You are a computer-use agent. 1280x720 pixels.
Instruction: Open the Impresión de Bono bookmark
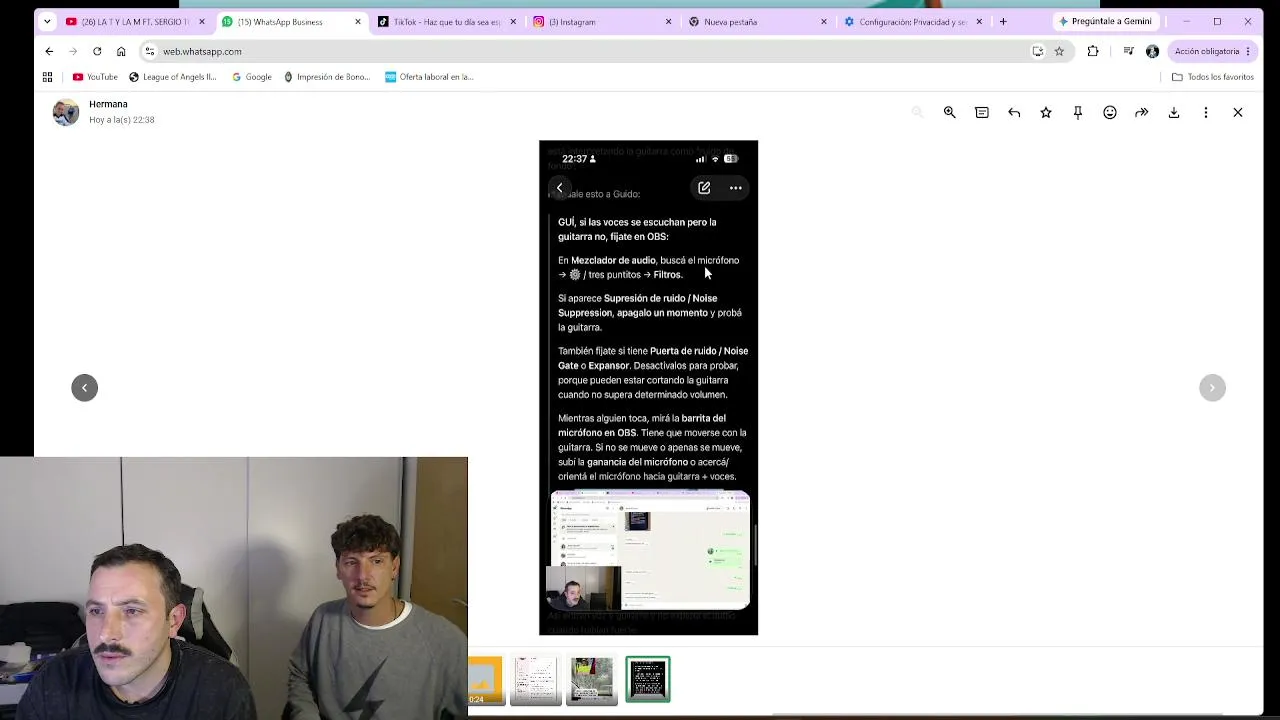[327, 77]
